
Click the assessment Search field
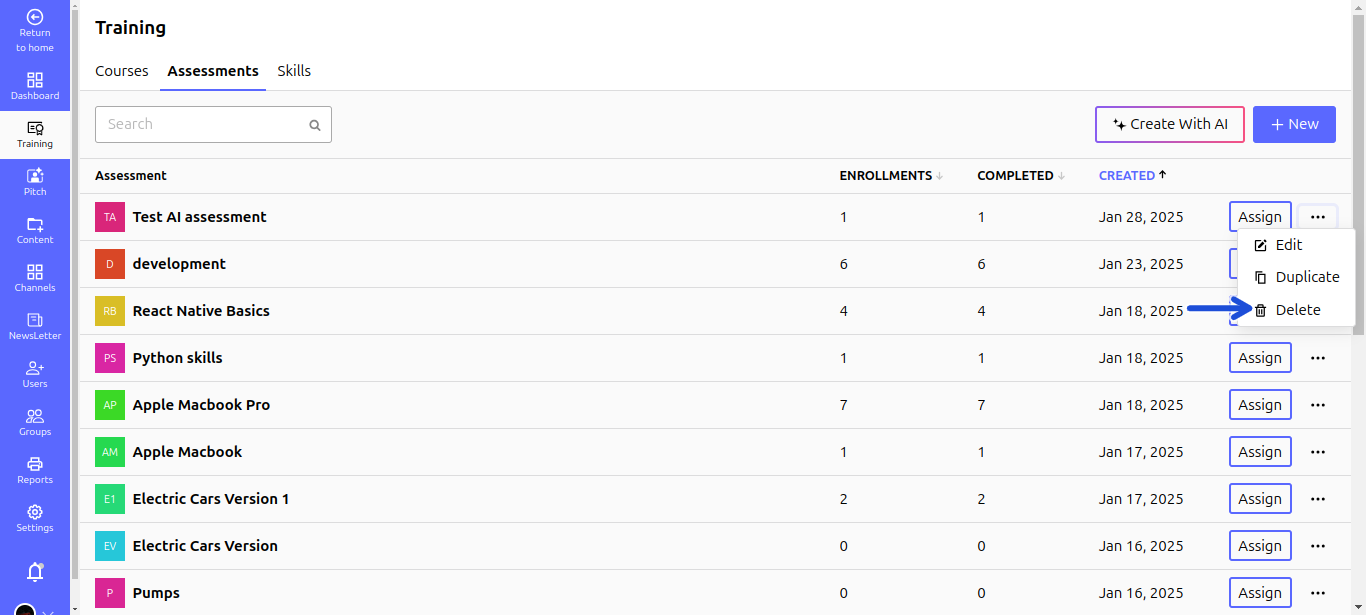pyautogui.click(x=205, y=124)
